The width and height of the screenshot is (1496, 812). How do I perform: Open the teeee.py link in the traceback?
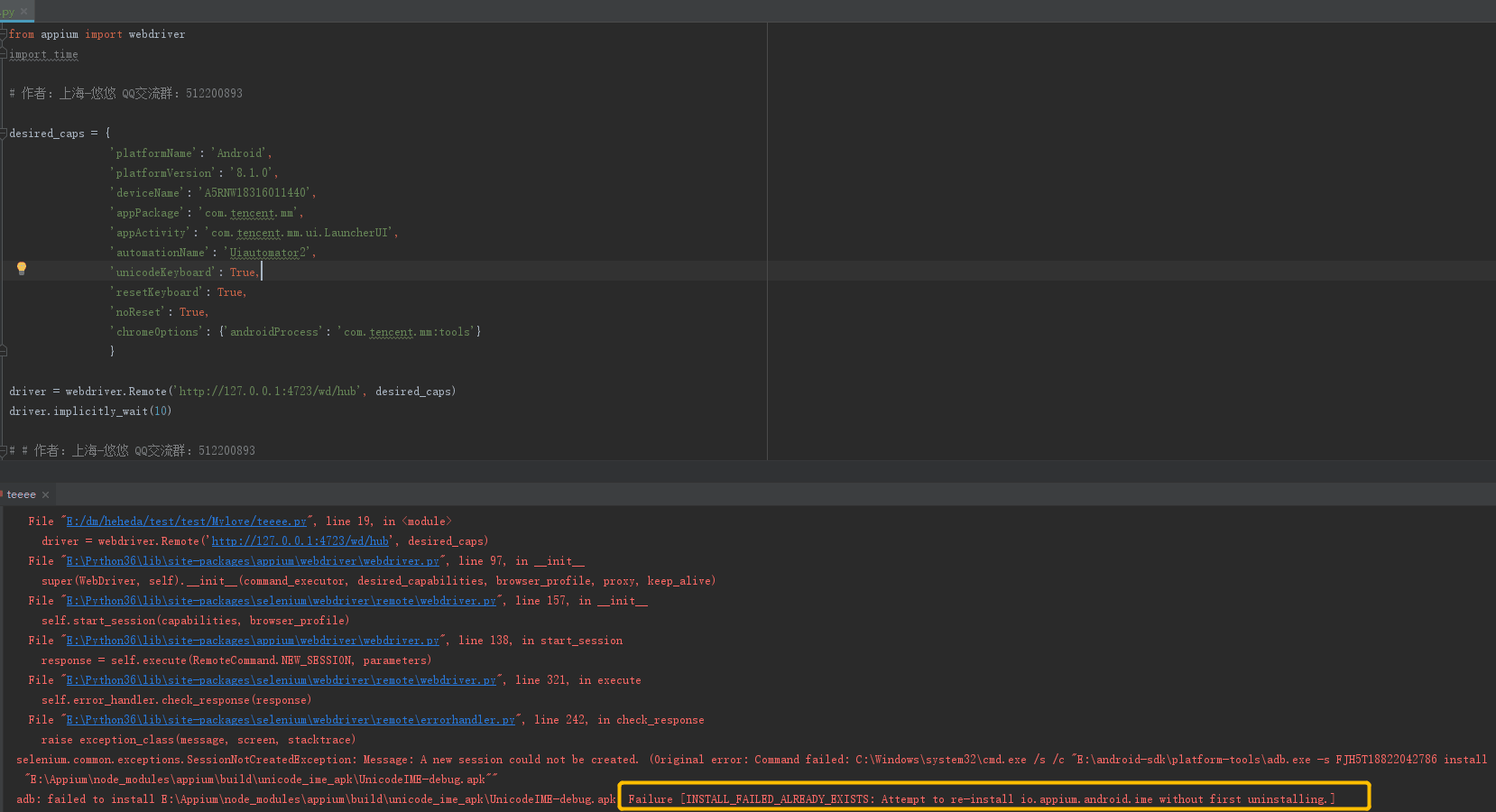(x=185, y=521)
